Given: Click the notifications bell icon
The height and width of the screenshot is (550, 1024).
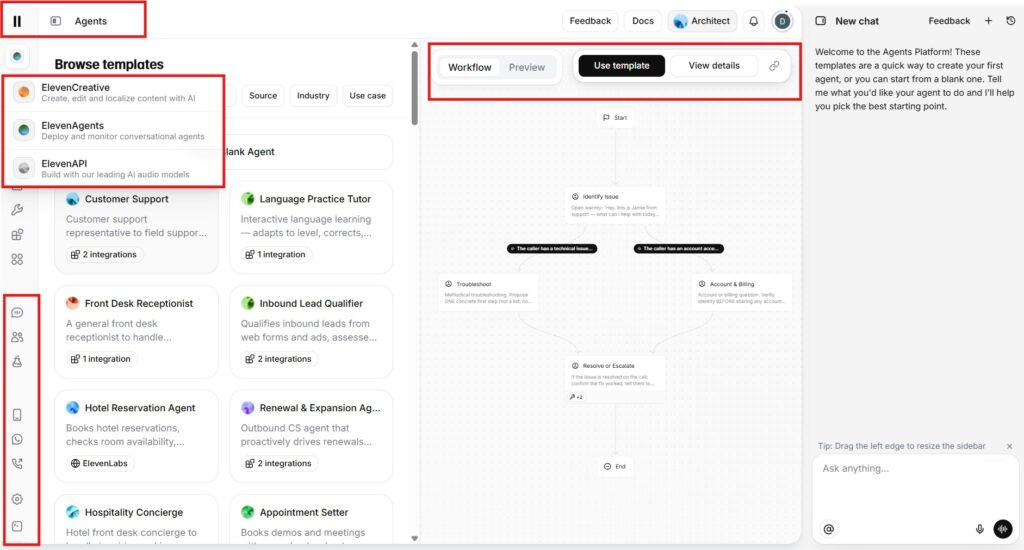Looking at the screenshot, I should pyautogui.click(x=753, y=21).
